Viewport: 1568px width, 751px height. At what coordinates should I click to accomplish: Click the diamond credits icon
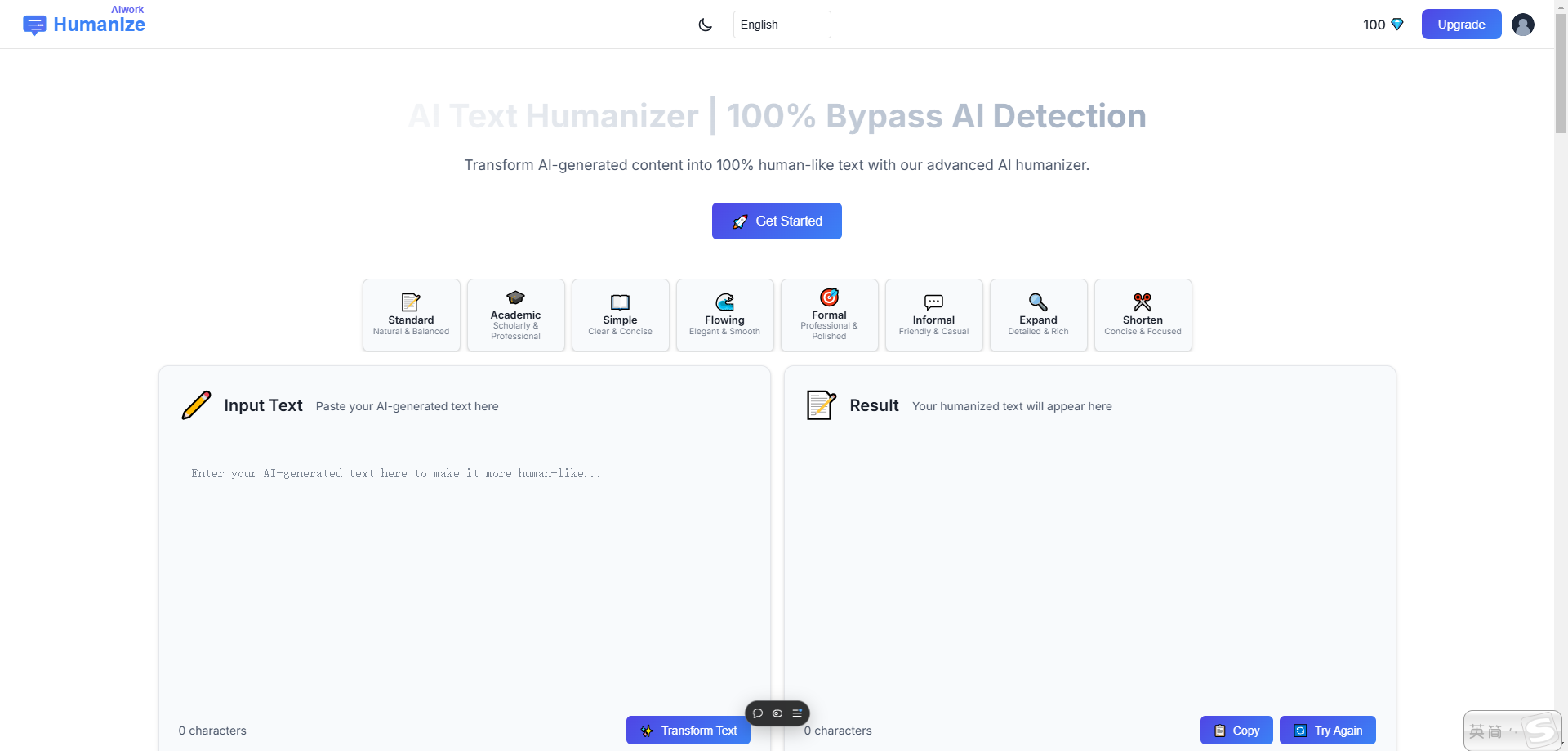(x=1397, y=25)
